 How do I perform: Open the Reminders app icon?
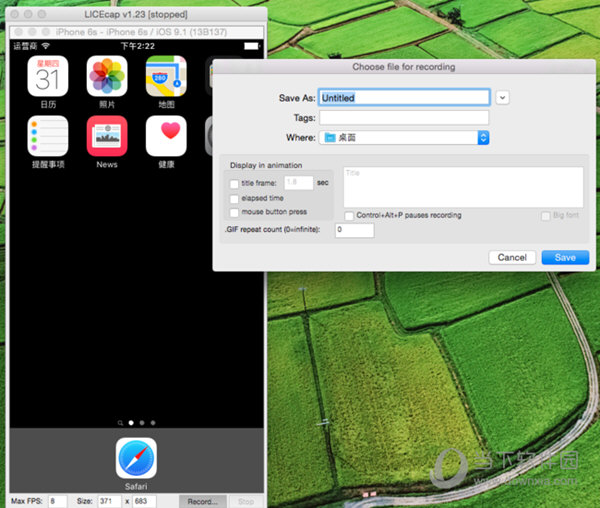(48, 136)
